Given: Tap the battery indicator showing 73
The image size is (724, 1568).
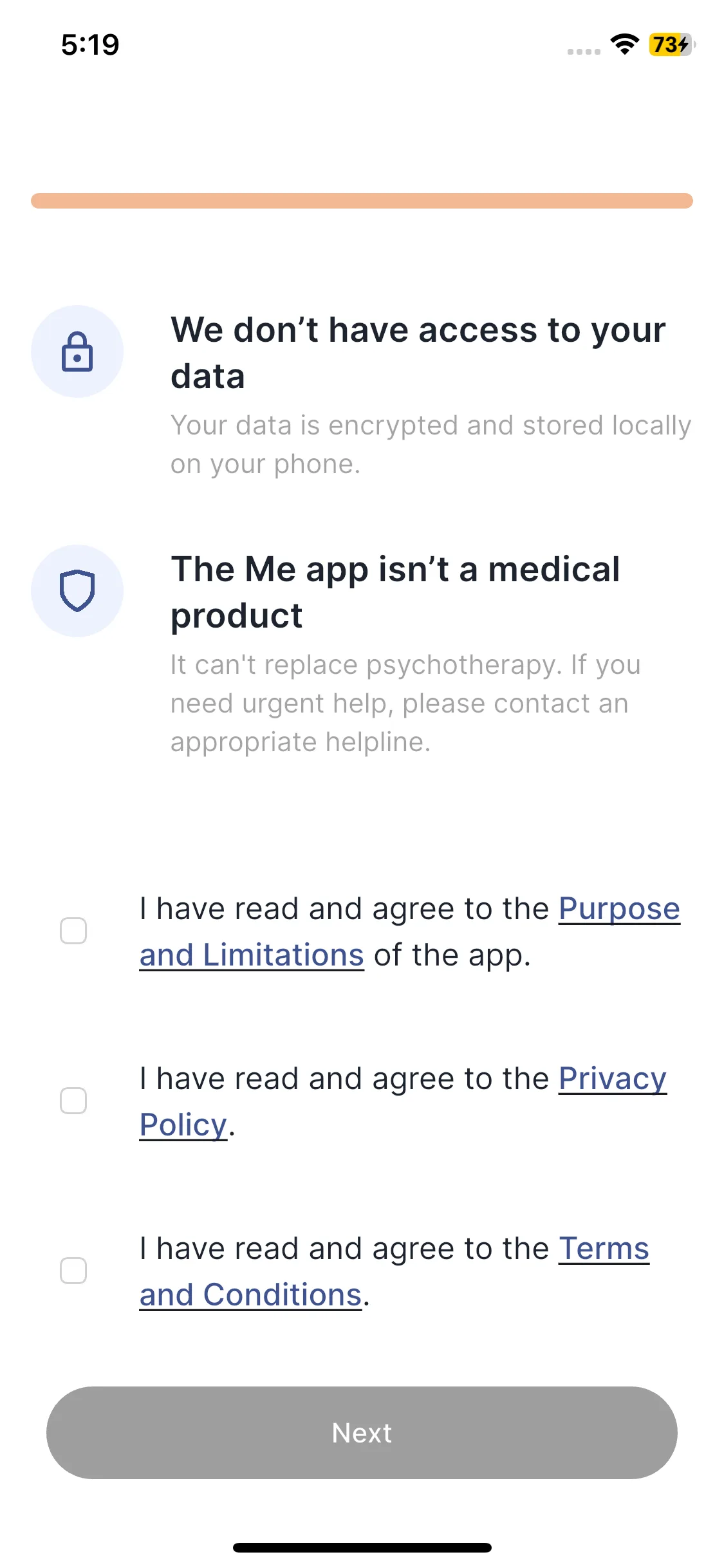Looking at the screenshot, I should 672,44.
